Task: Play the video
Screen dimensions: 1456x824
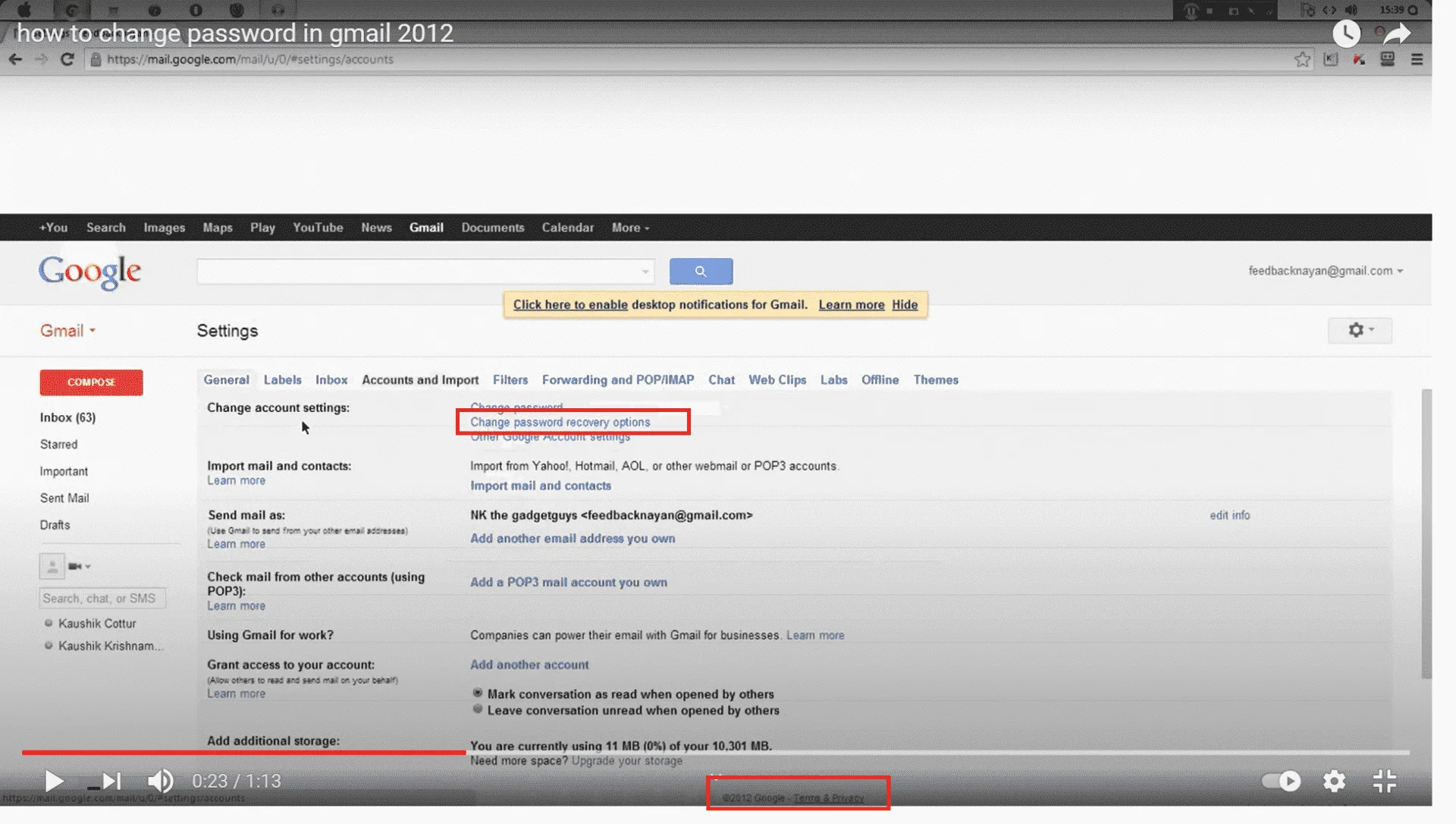Action: point(54,781)
